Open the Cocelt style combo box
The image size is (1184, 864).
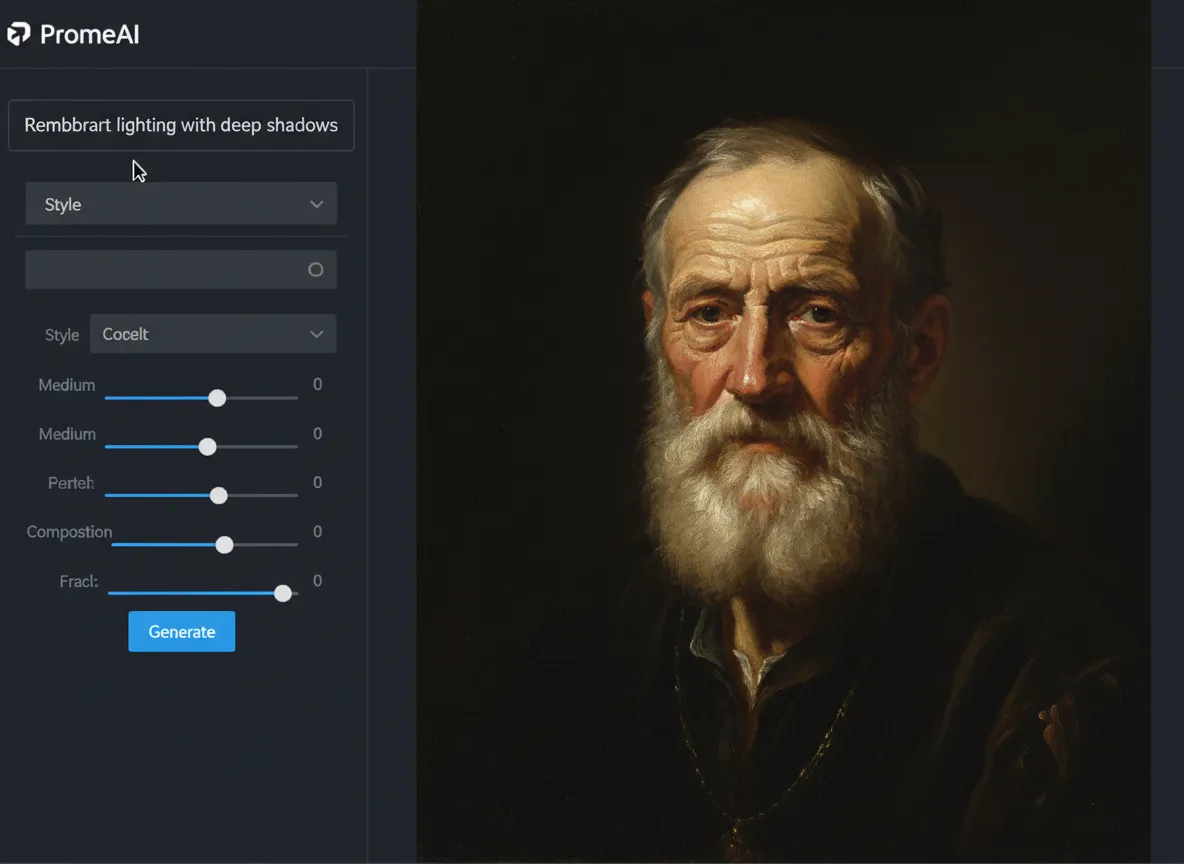point(213,334)
